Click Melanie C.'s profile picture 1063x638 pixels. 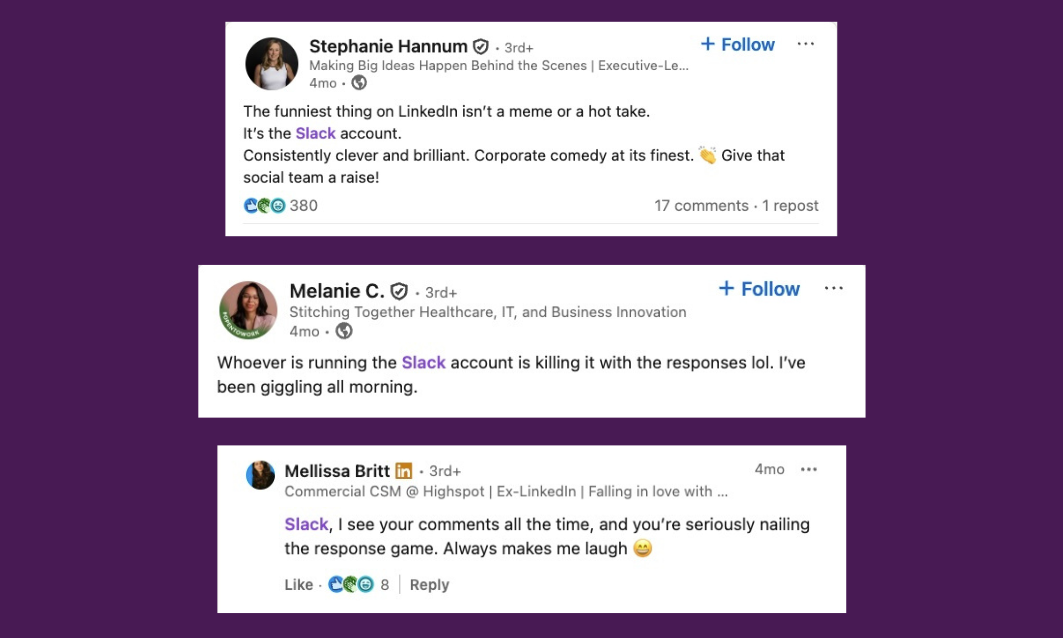[248, 310]
